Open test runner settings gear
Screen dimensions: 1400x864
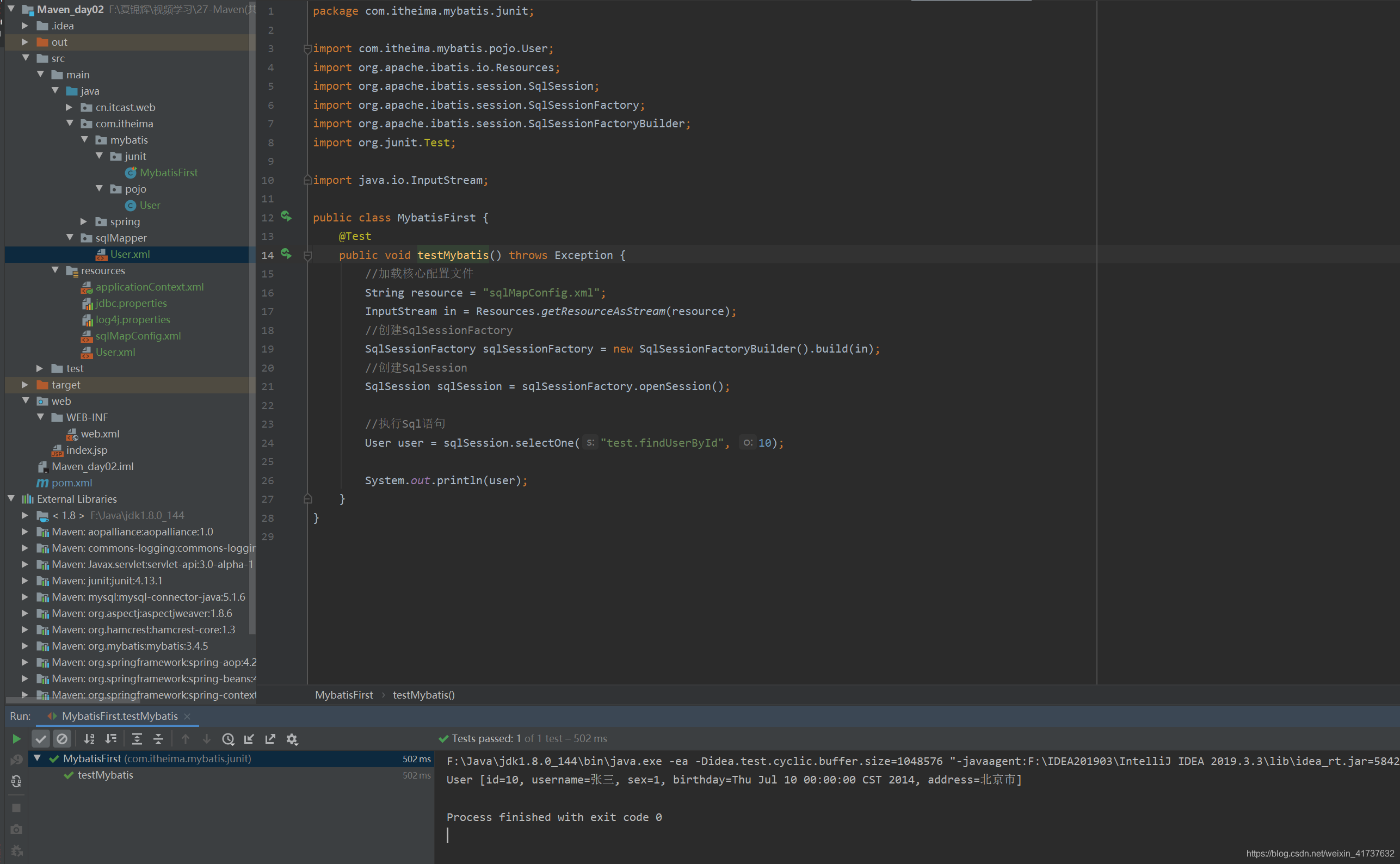tap(292, 739)
